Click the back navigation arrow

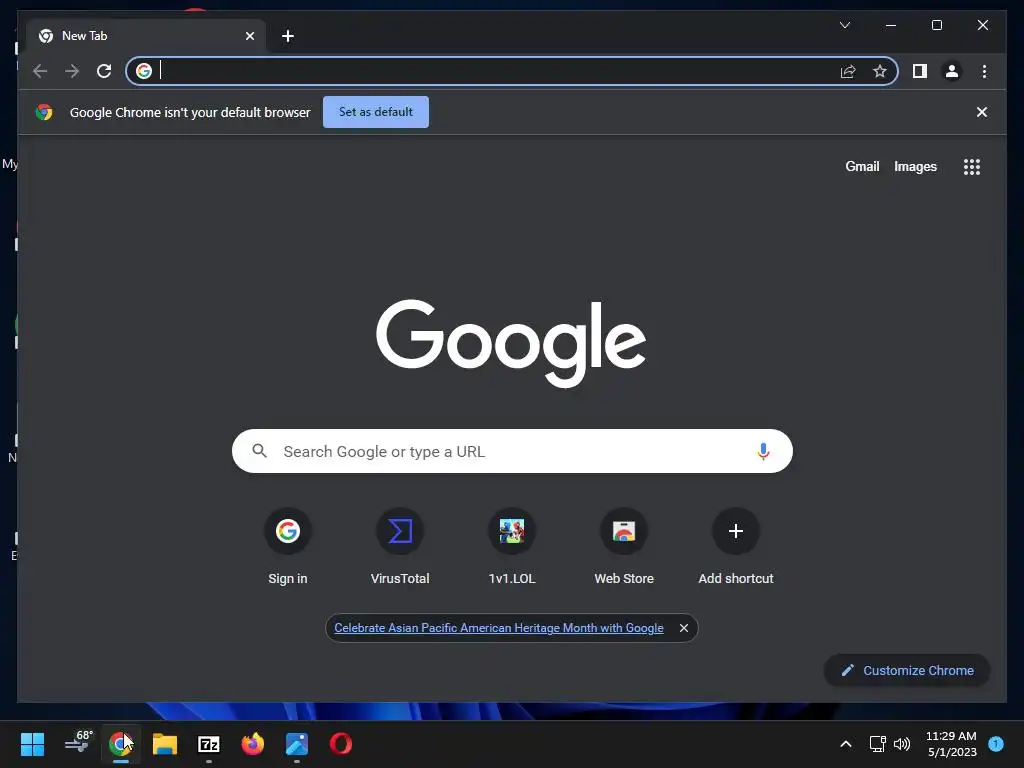40,71
